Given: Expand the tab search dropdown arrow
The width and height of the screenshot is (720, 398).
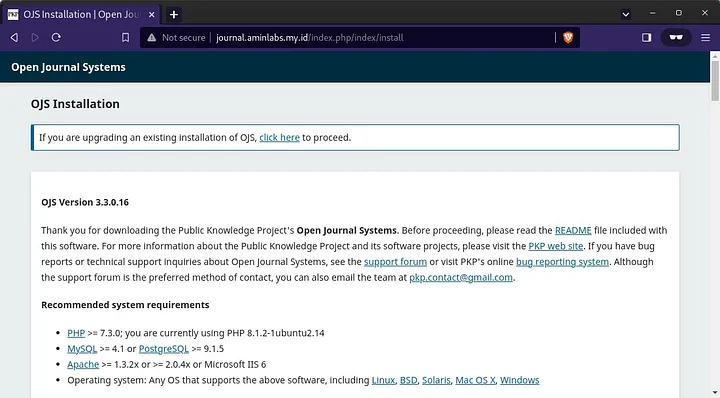Looking at the screenshot, I should (625, 14).
